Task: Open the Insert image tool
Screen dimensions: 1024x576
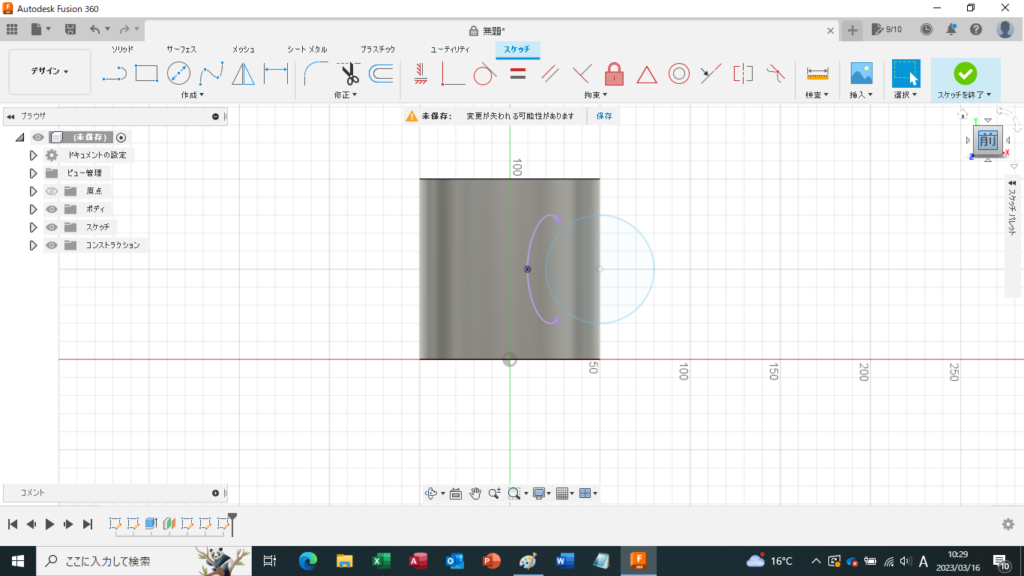Action: pos(861,73)
